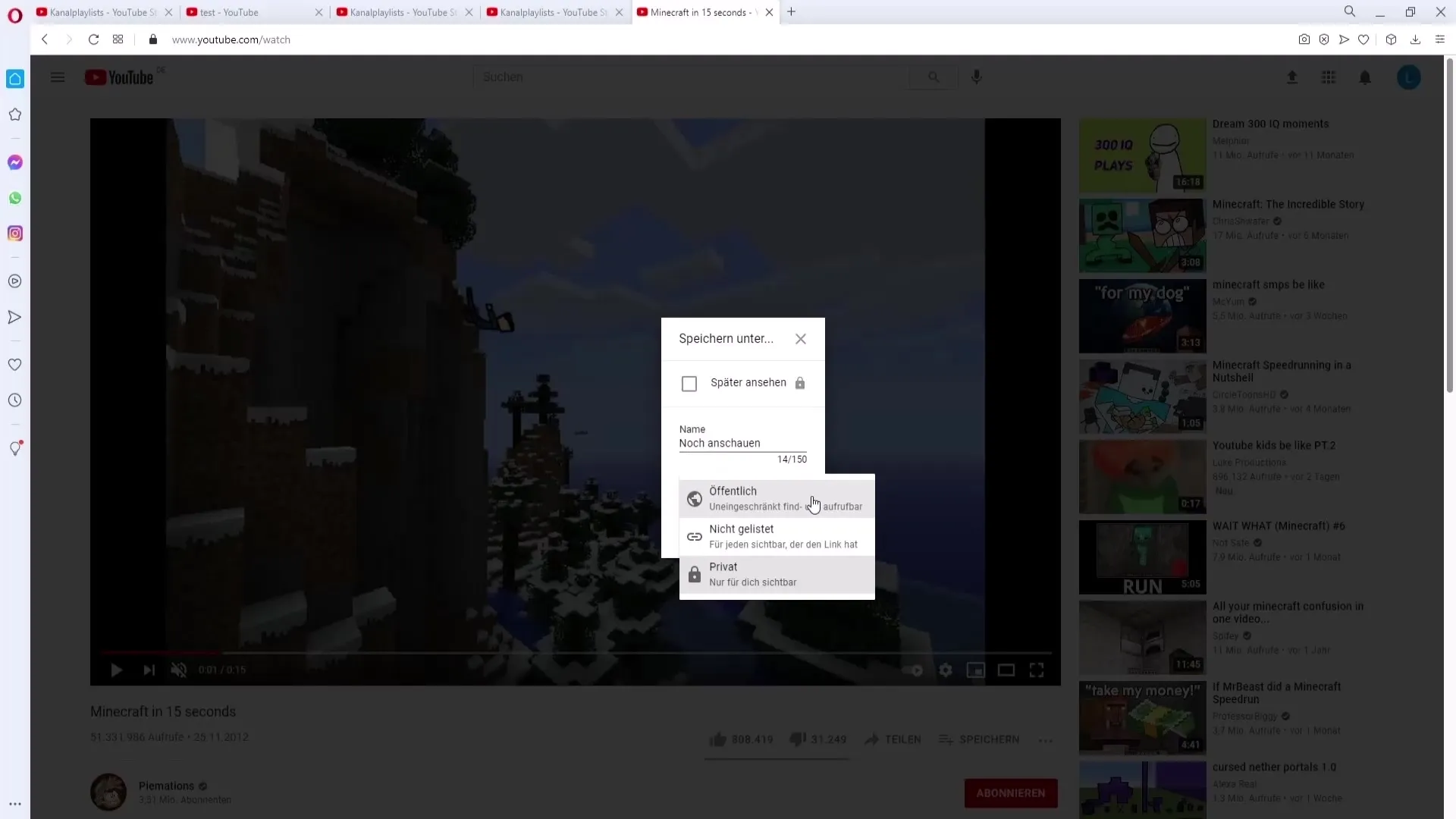Play the video
Image resolution: width=1456 pixels, height=819 pixels.
[116, 670]
